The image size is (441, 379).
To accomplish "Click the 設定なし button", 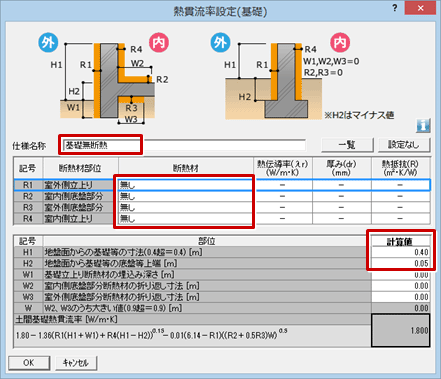I will pyautogui.click(x=404, y=145).
